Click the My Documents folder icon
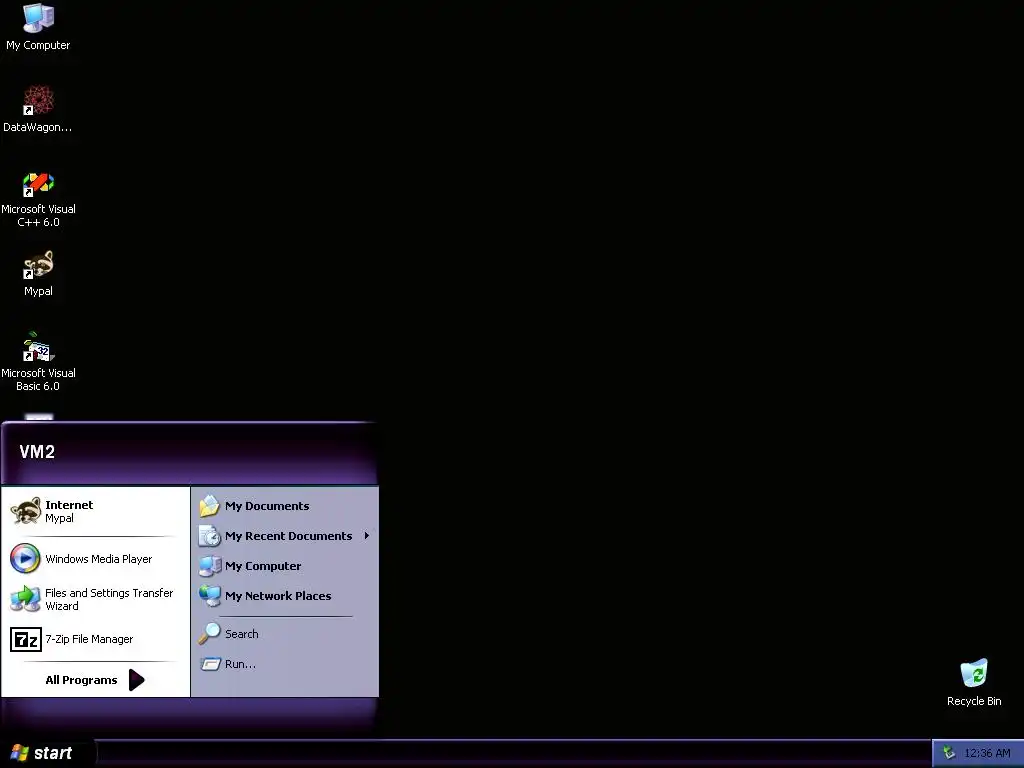 [x=210, y=505]
